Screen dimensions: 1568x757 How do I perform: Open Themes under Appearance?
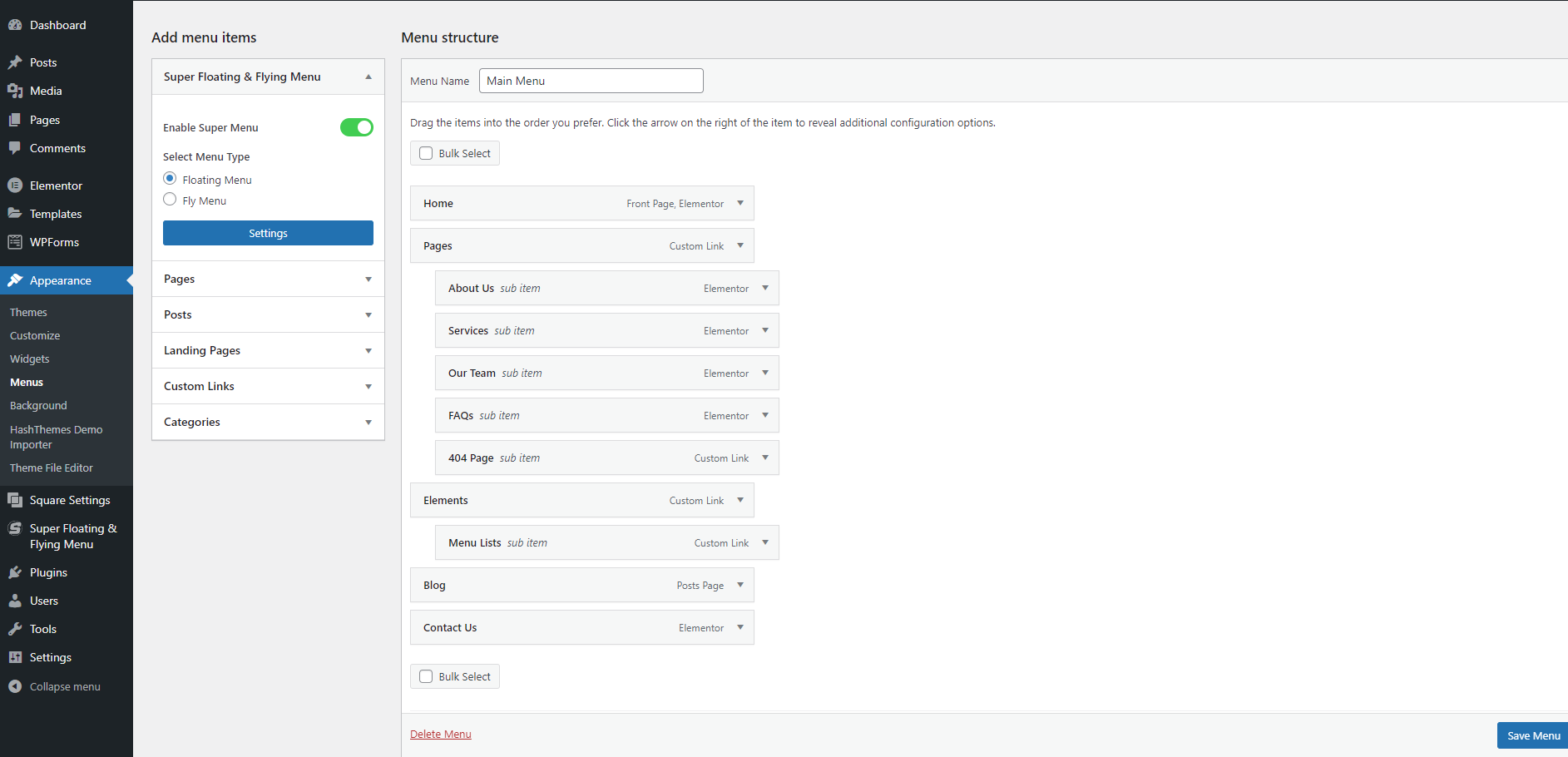coord(28,313)
